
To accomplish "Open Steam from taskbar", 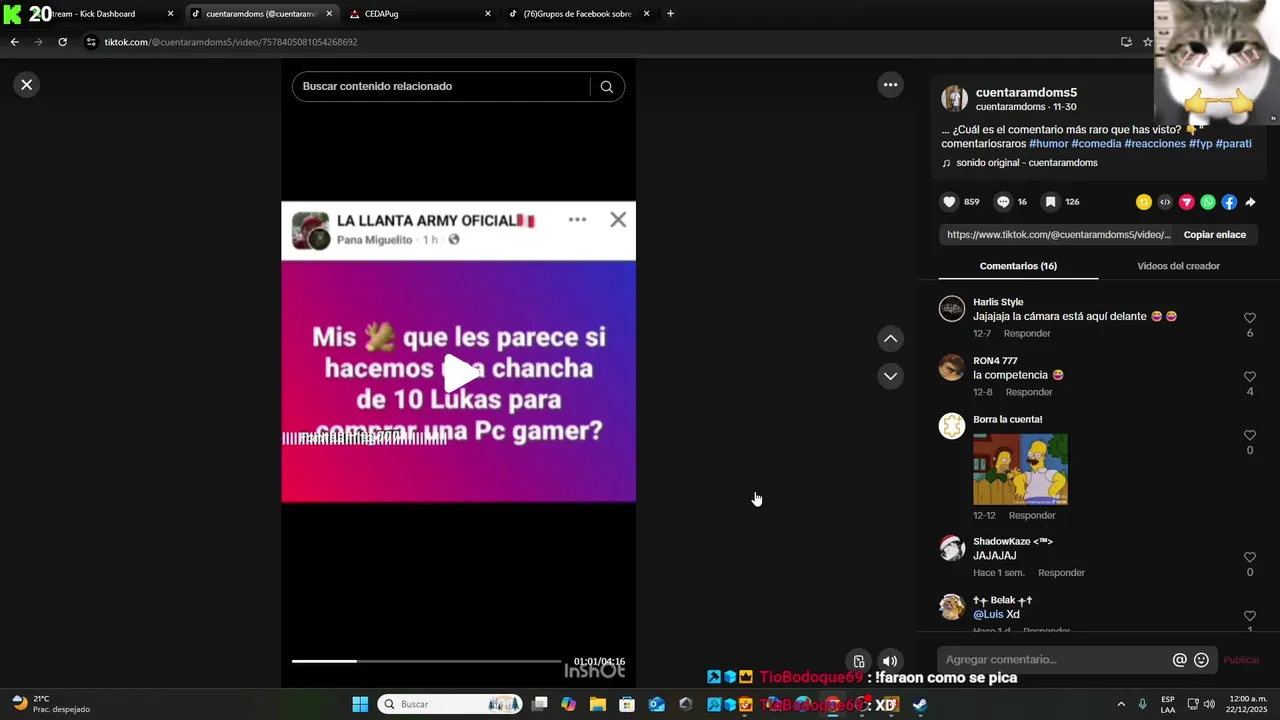I will tap(919, 704).
